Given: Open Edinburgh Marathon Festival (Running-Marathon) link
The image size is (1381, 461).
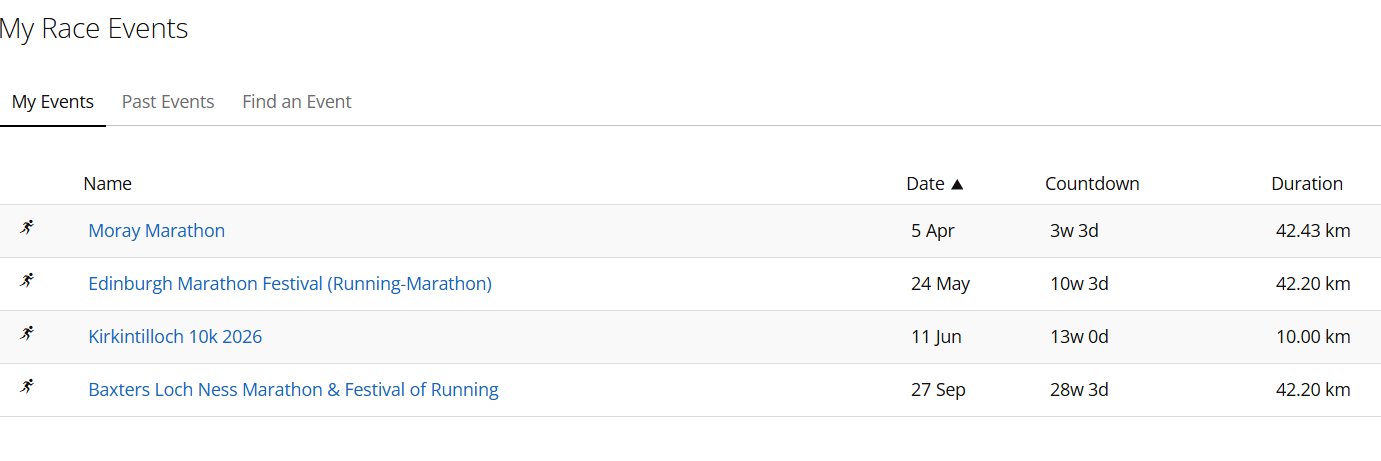Looking at the screenshot, I should click(x=290, y=284).
